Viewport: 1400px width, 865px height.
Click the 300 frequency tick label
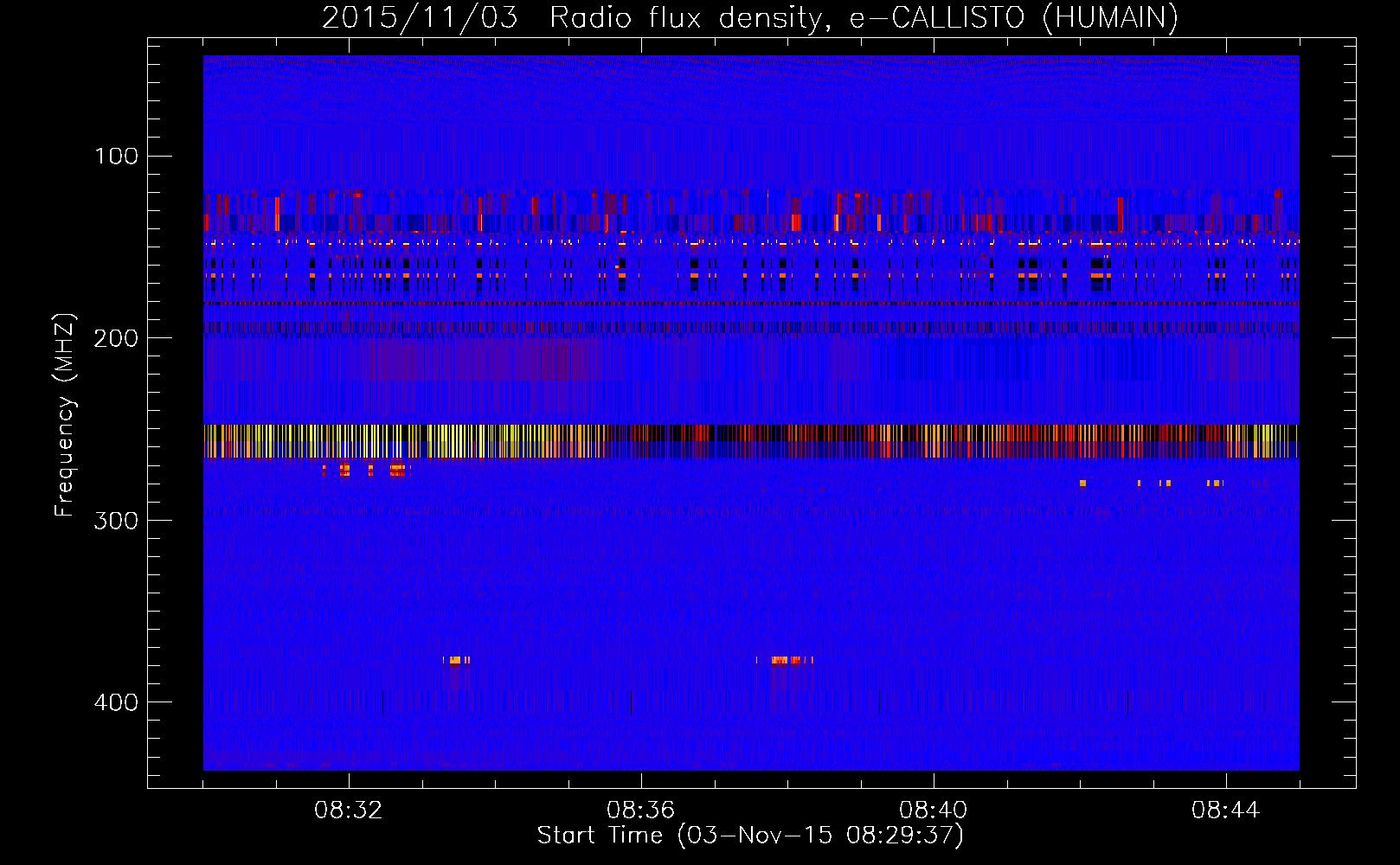117,520
